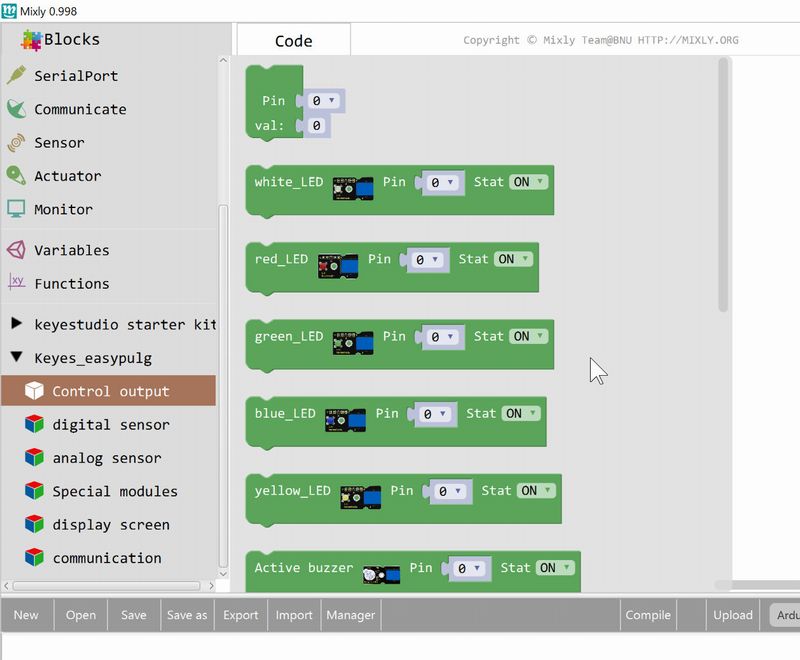Screen dimensions: 800x660
Task: Open Pin dropdown on blue_LED block
Action: coord(435,414)
